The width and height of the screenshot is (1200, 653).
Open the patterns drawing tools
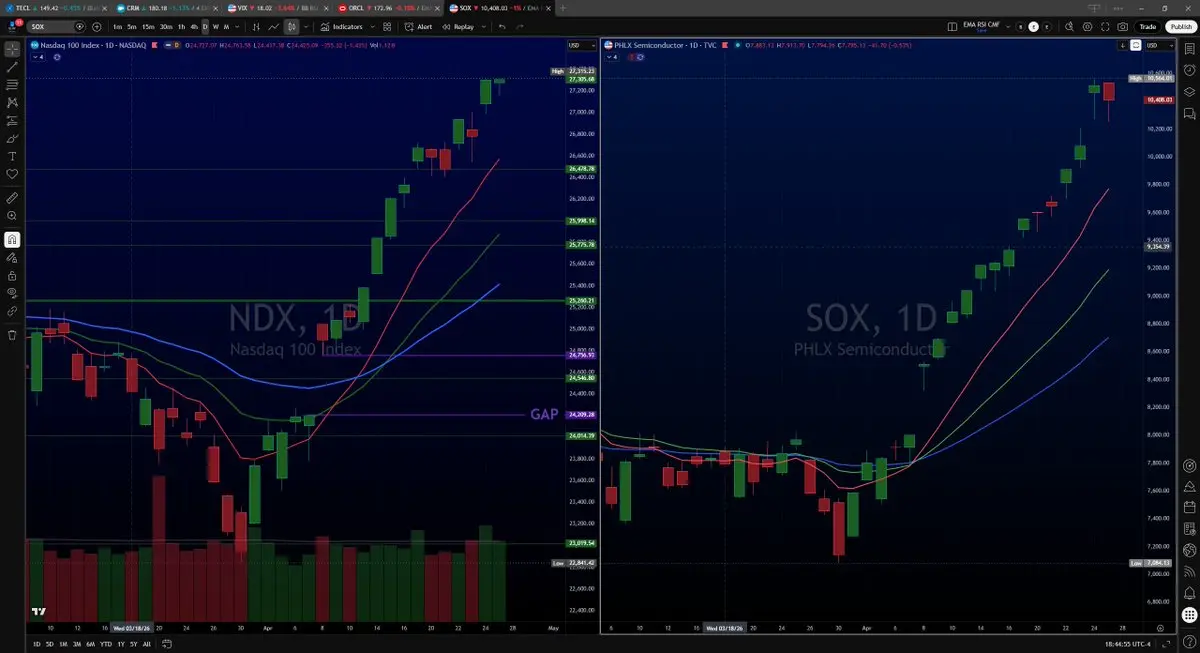[x=14, y=103]
